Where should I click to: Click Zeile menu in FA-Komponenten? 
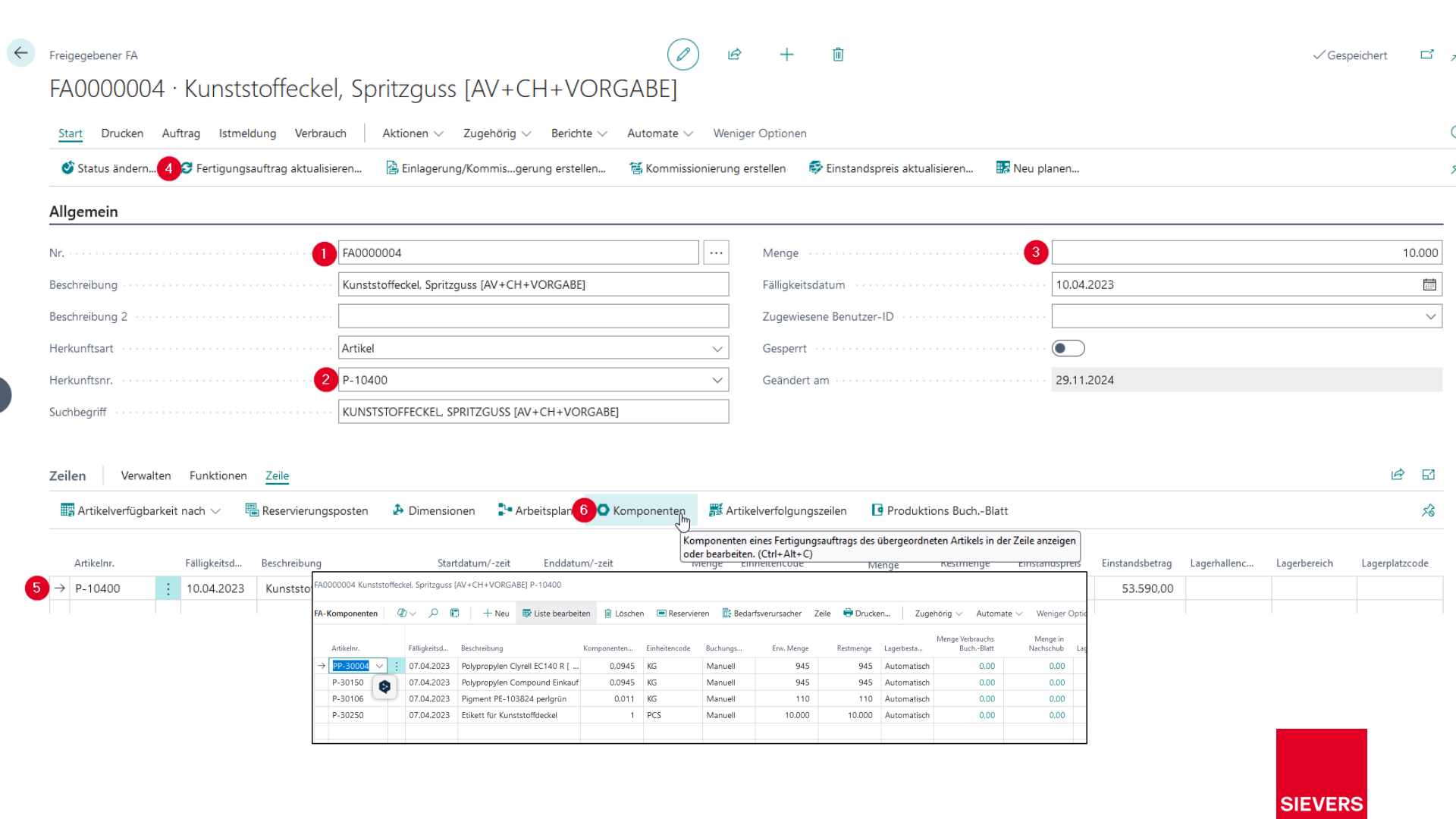coord(822,613)
